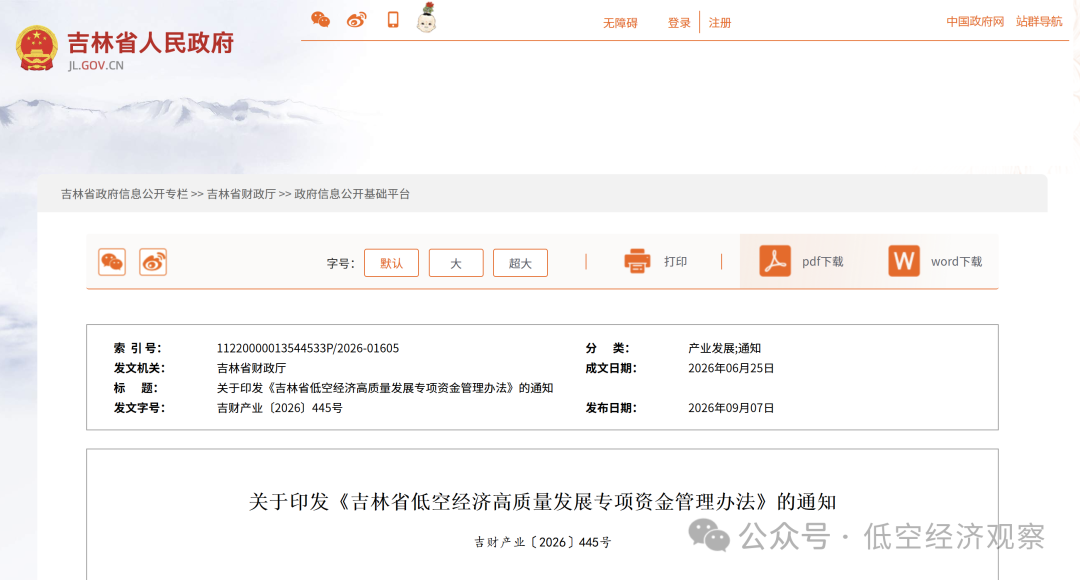The width and height of the screenshot is (1080, 580).
Task: Click 分类 value 产业发展;通知
Action: (725, 349)
